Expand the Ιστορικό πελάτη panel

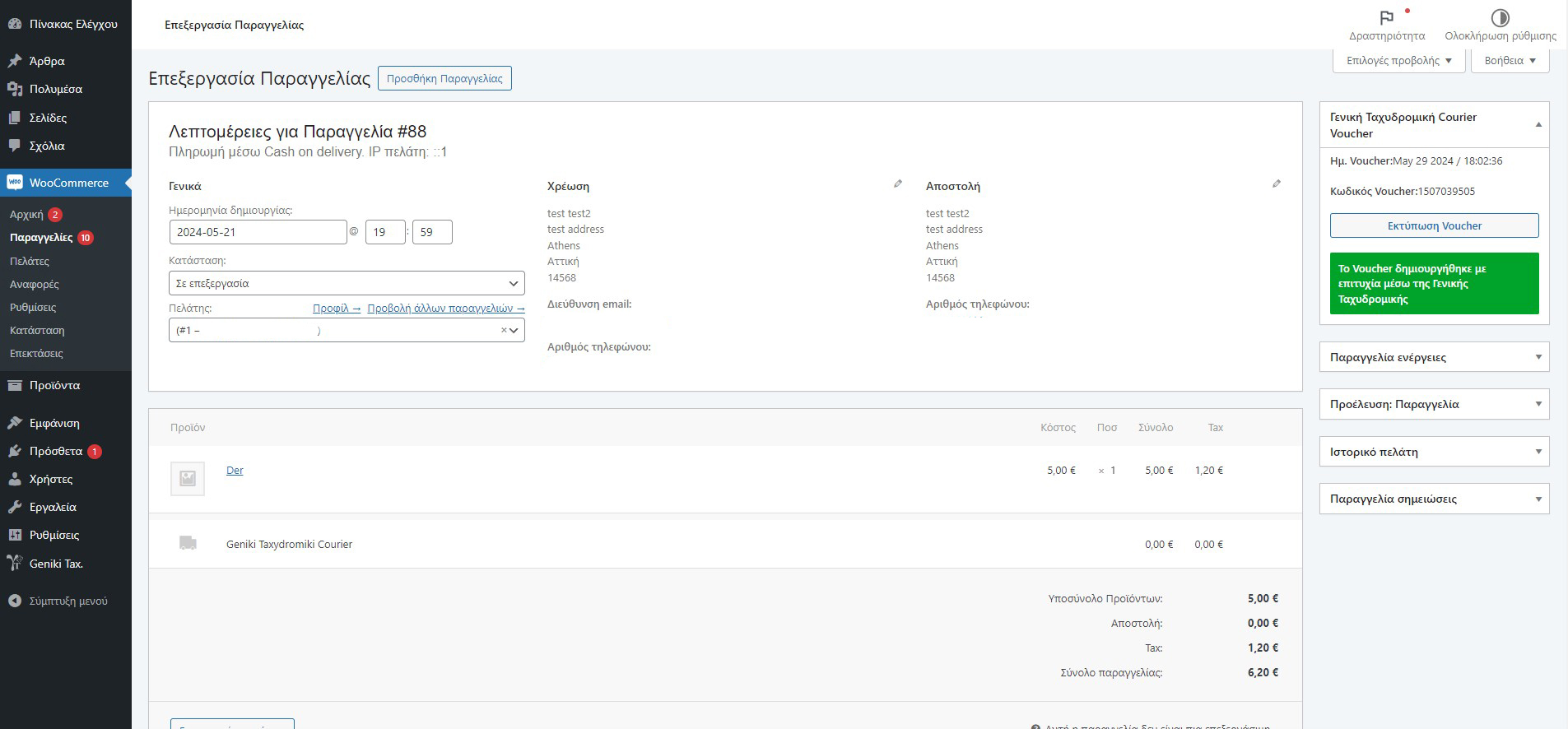(1538, 452)
